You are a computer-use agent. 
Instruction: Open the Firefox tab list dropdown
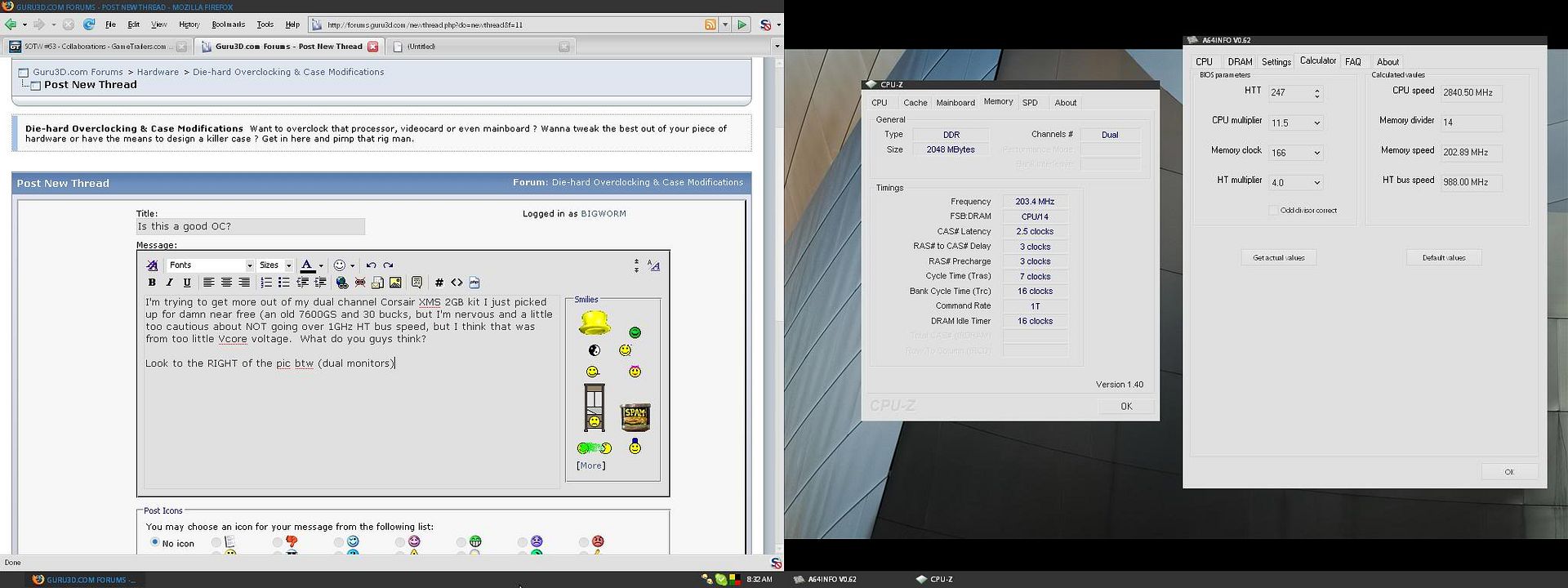pos(777,47)
